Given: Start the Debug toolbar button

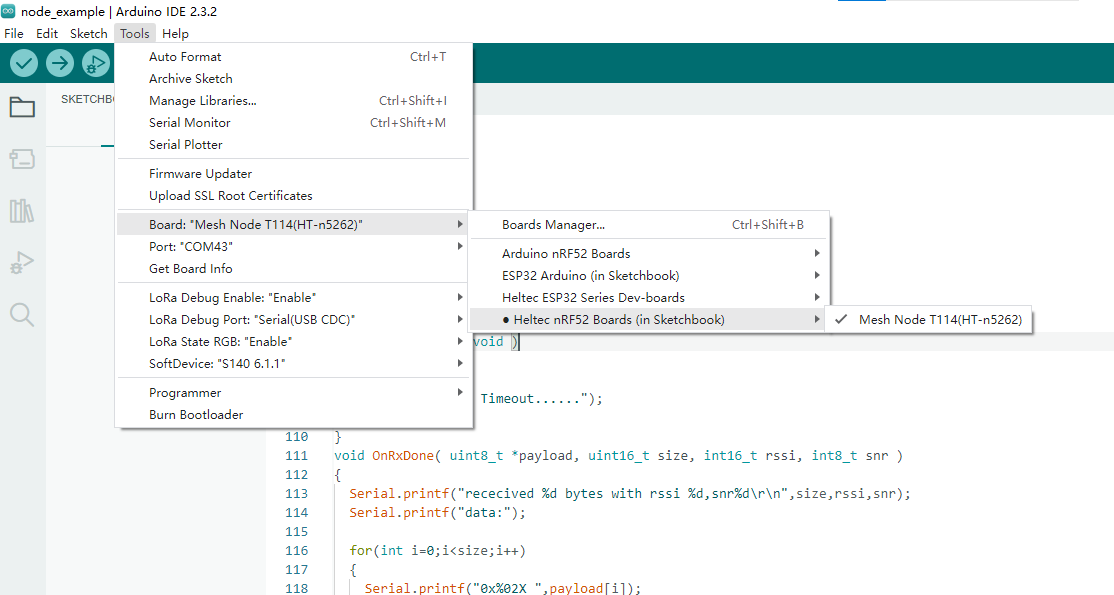Looking at the screenshot, I should point(96,64).
